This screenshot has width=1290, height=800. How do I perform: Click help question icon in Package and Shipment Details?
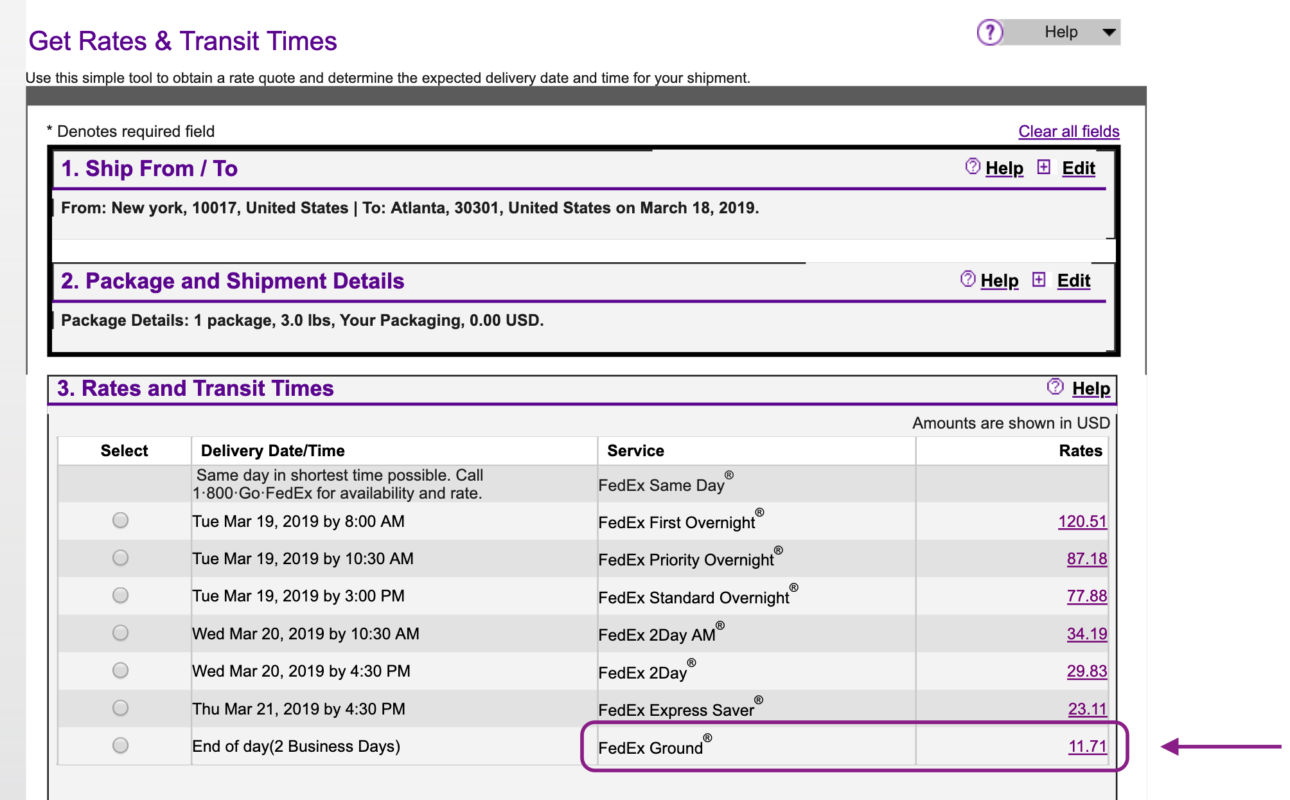point(968,279)
